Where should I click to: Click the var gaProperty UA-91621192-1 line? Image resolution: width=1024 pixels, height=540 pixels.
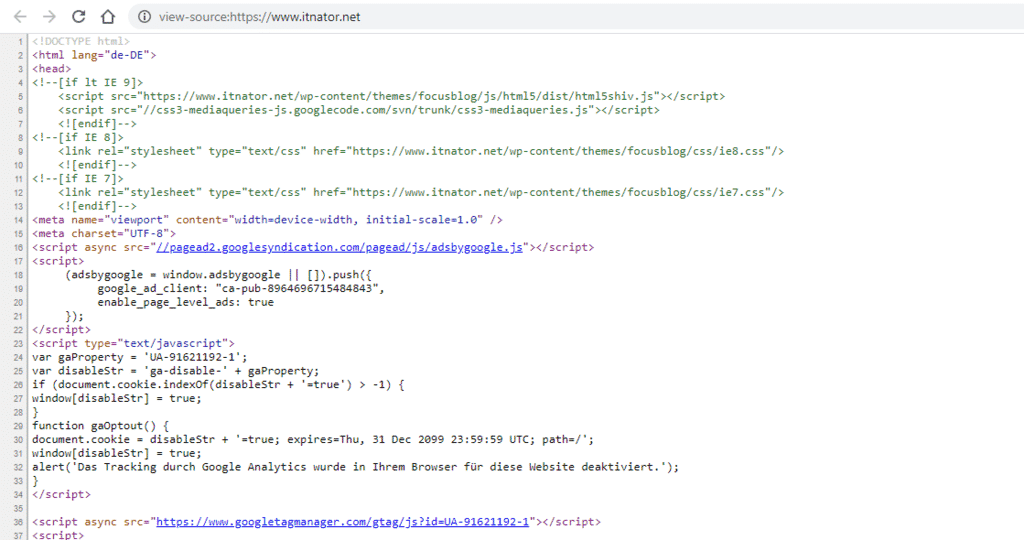(x=140, y=357)
